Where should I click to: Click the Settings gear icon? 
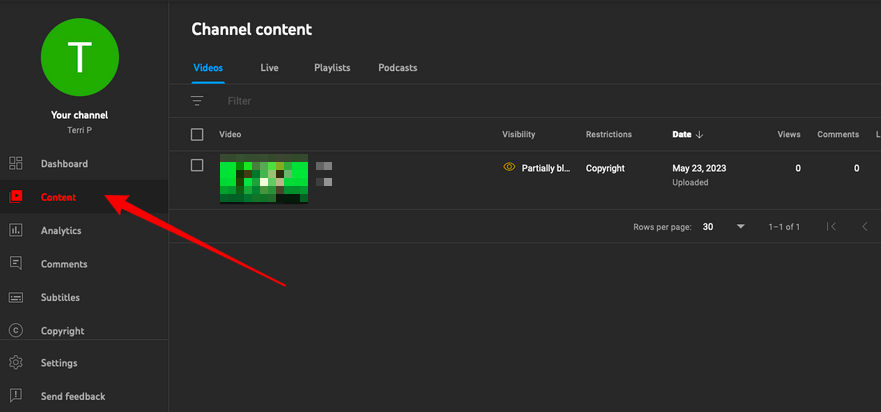16,363
